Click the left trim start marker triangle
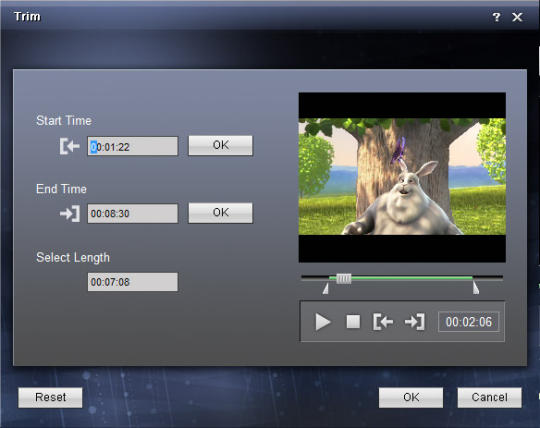Viewport: 540px width, 428px height. point(325,289)
